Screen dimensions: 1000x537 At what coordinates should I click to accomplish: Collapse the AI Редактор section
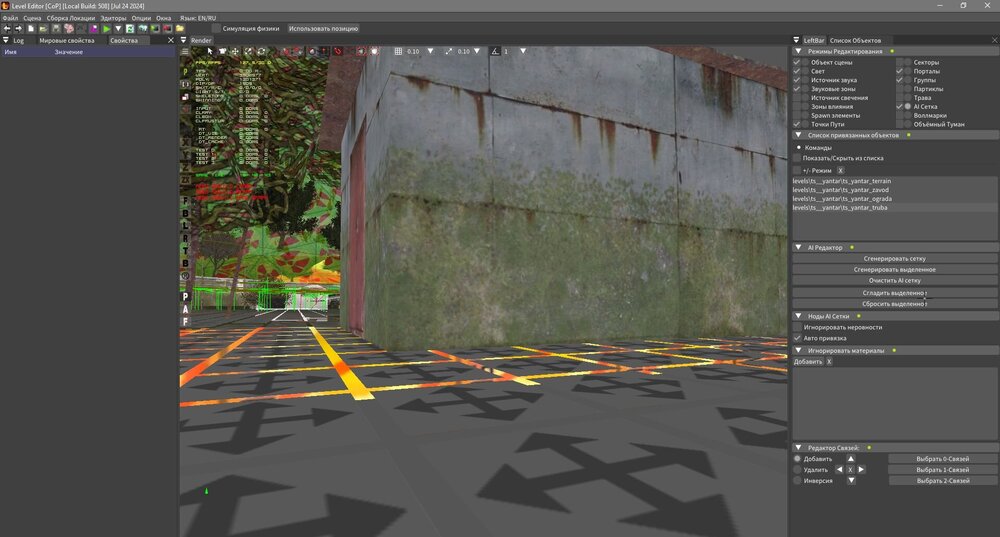pyautogui.click(x=798, y=247)
